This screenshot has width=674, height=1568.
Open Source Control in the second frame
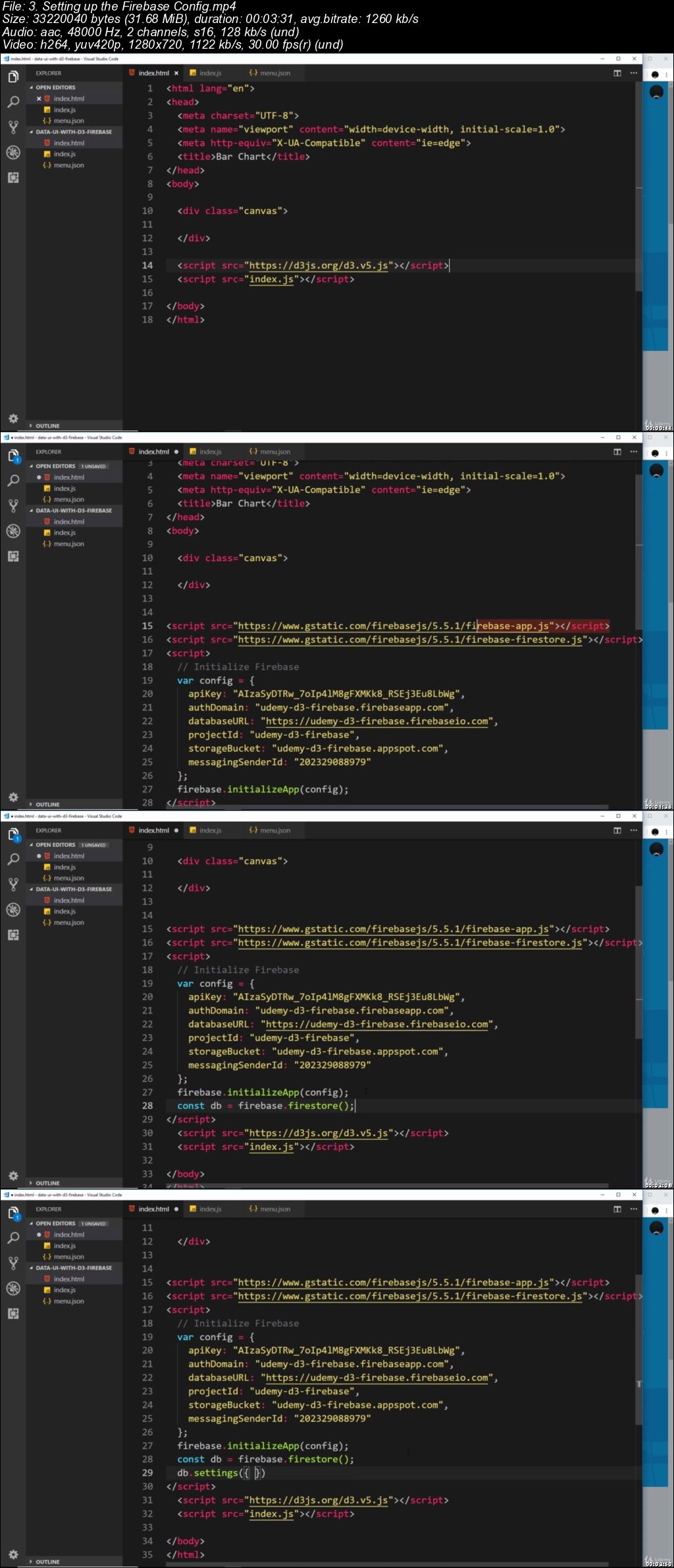13,506
